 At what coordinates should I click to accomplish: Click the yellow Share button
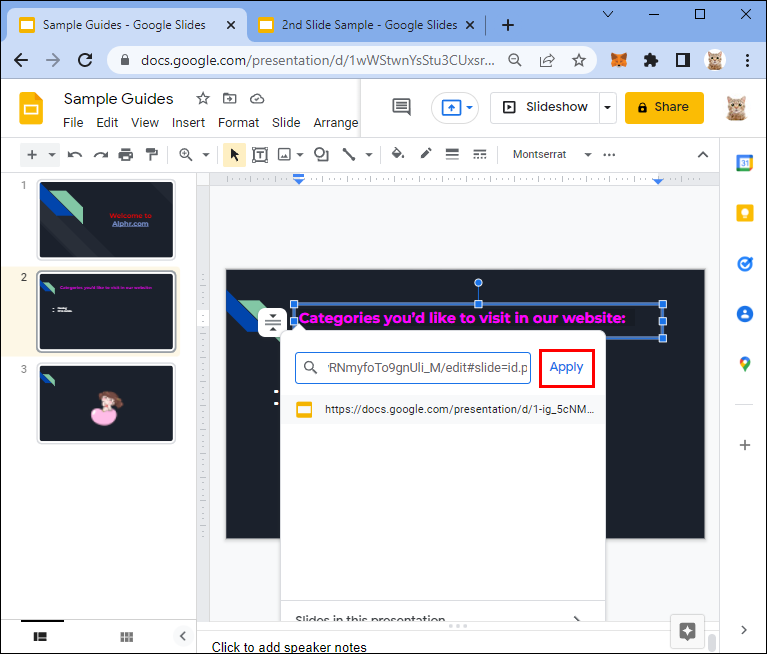point(664,108)
